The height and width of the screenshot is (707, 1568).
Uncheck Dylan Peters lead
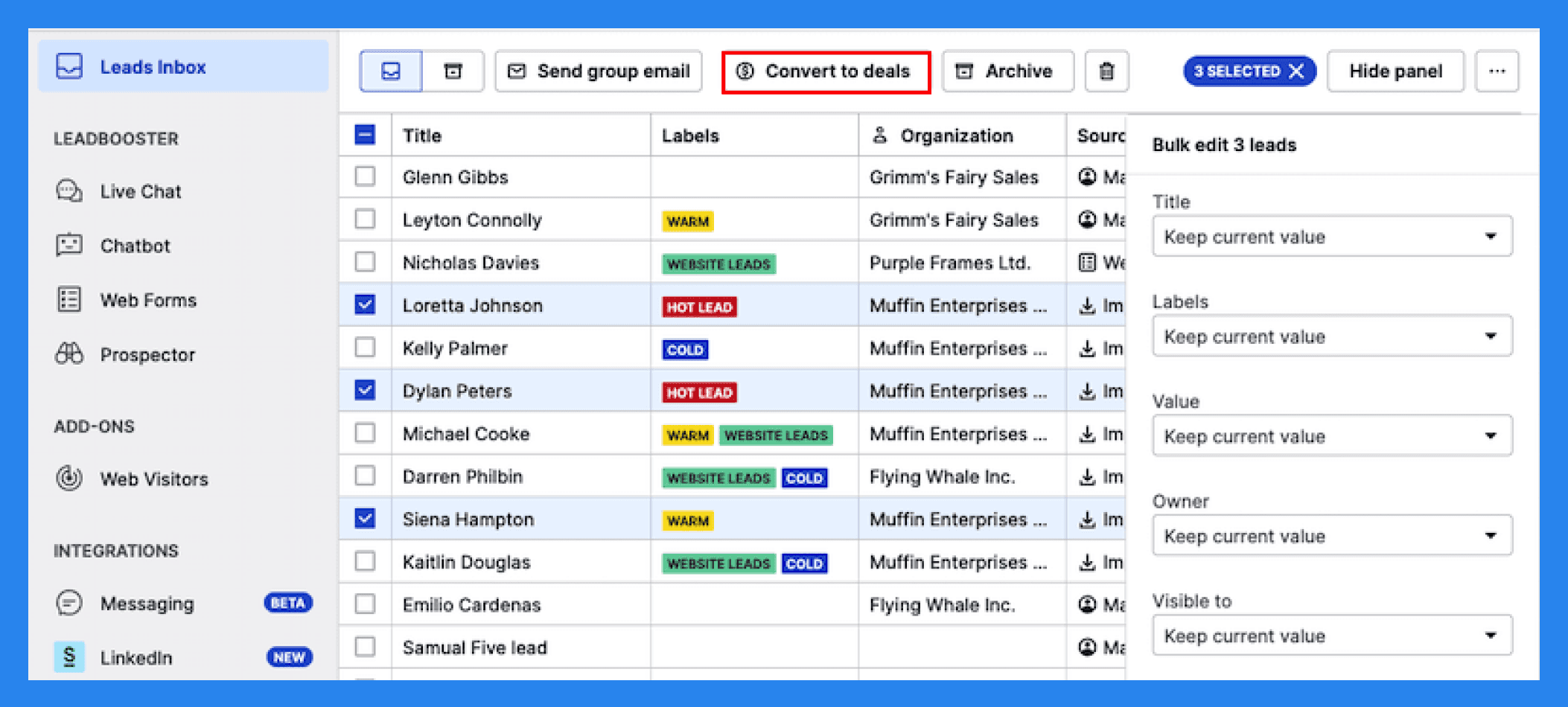click(x=365, y=390)
